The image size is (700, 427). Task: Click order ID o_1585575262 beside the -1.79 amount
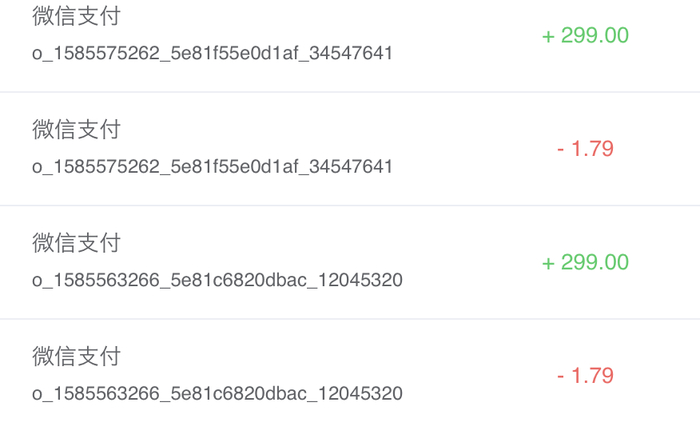pyautogui.click(x=212, y=166)
